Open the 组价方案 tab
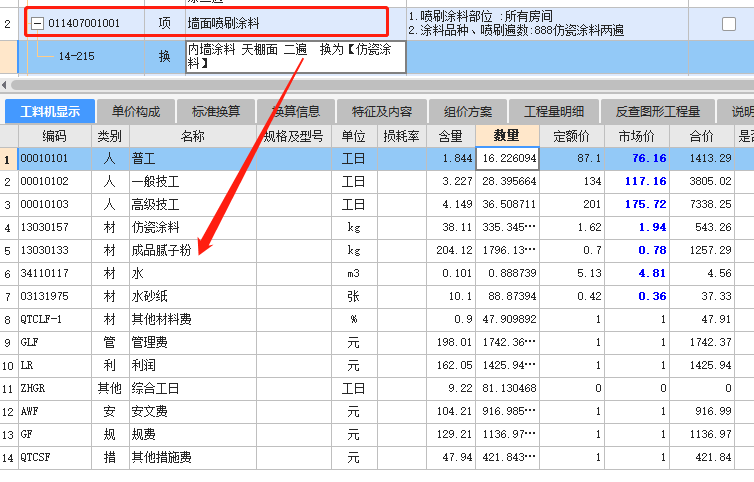This screenshot has width=754, height=482. (467, 112)
